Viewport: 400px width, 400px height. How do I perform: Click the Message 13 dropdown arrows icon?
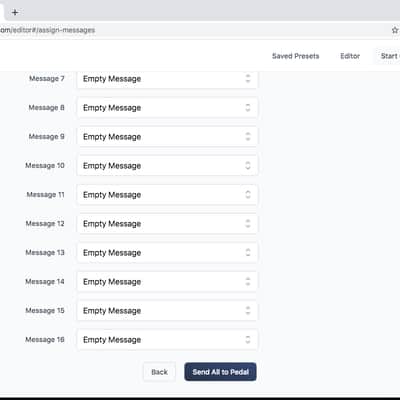point(248,252)
